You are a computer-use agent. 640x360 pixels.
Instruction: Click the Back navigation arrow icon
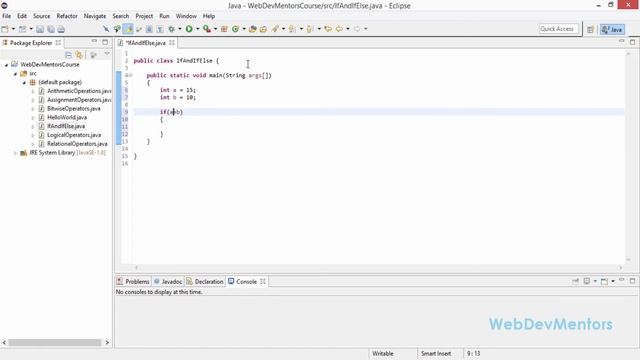pos(339,29)
